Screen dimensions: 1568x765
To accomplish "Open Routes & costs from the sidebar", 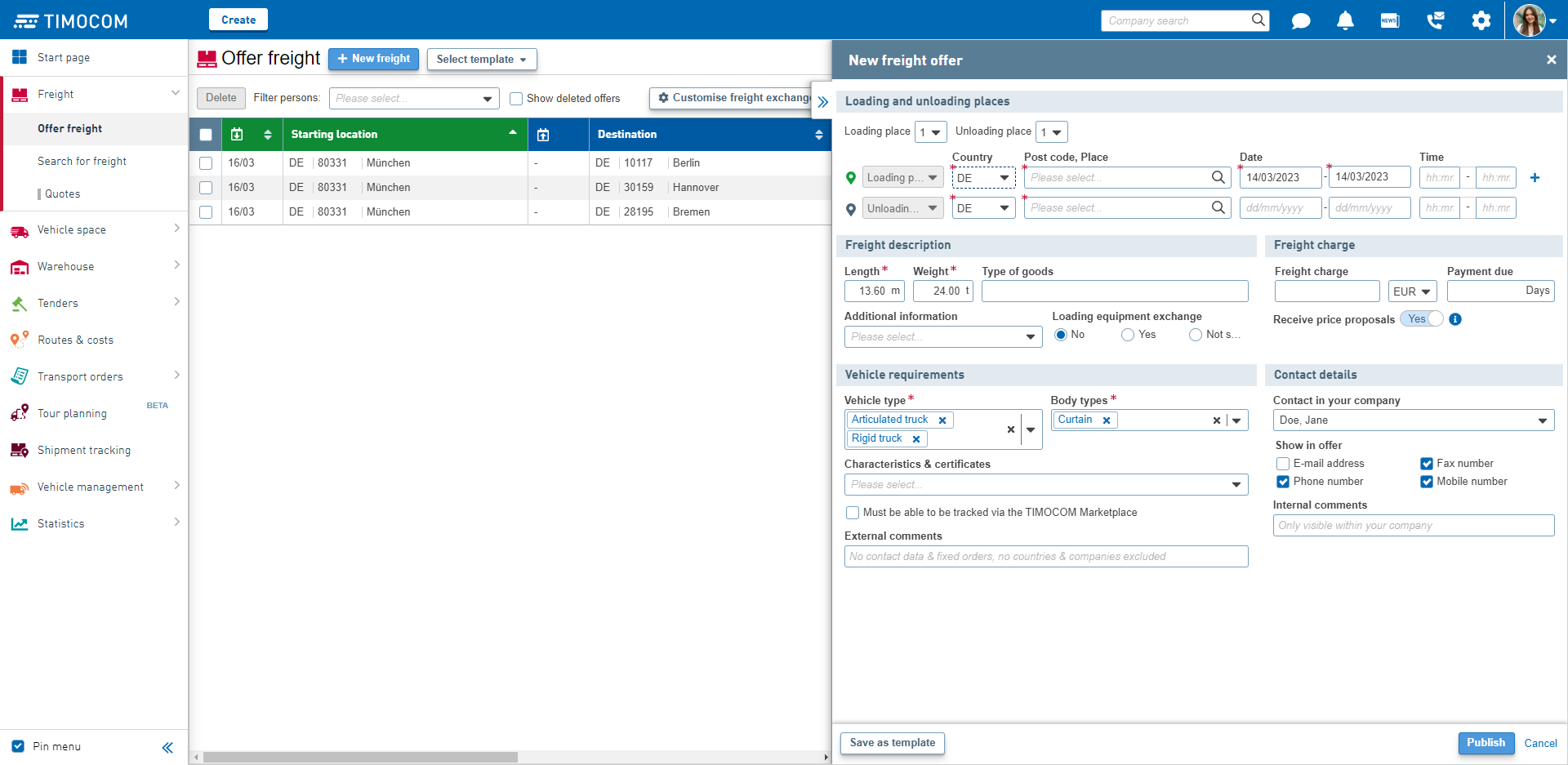I will coord(77,340).
